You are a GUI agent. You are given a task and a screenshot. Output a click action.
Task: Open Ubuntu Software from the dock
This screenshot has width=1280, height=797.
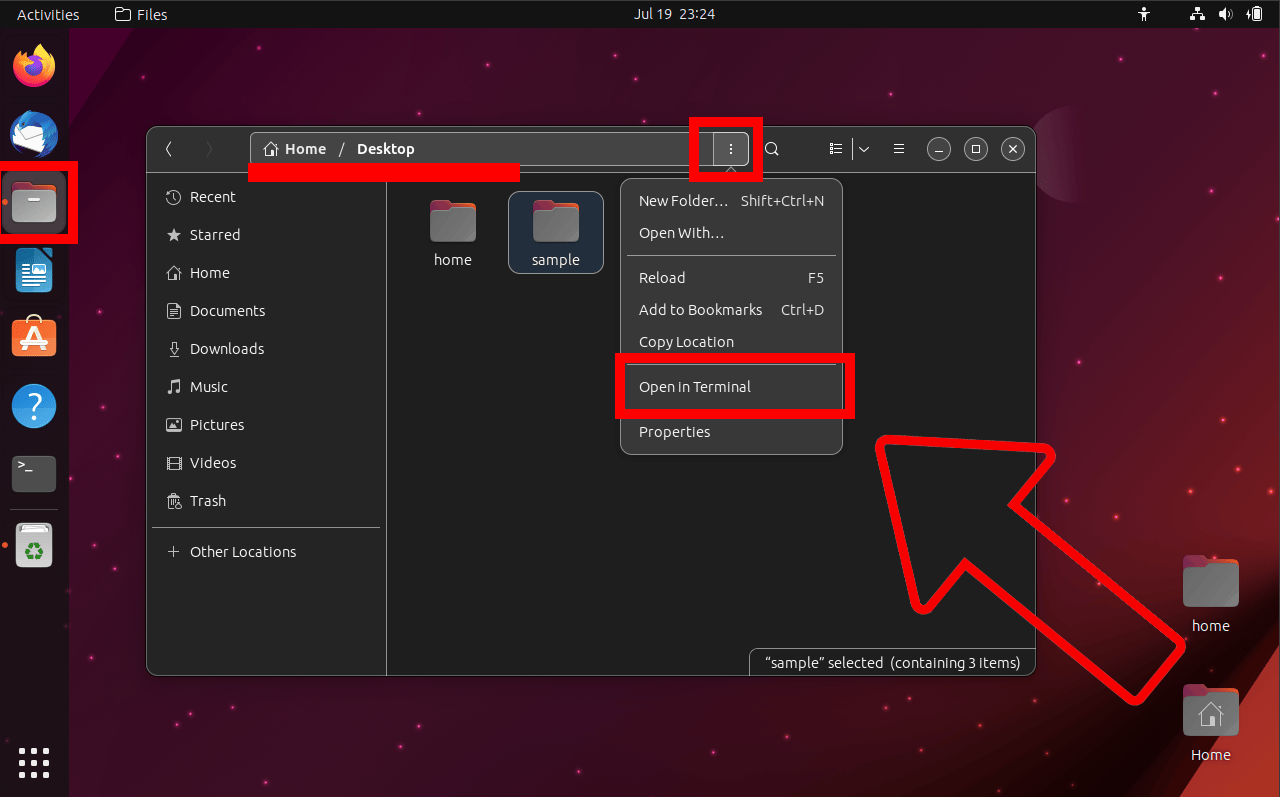(33, 337)
